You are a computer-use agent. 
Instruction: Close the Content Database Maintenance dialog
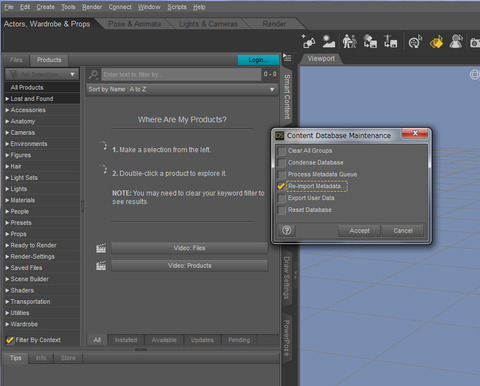point(415,133)
